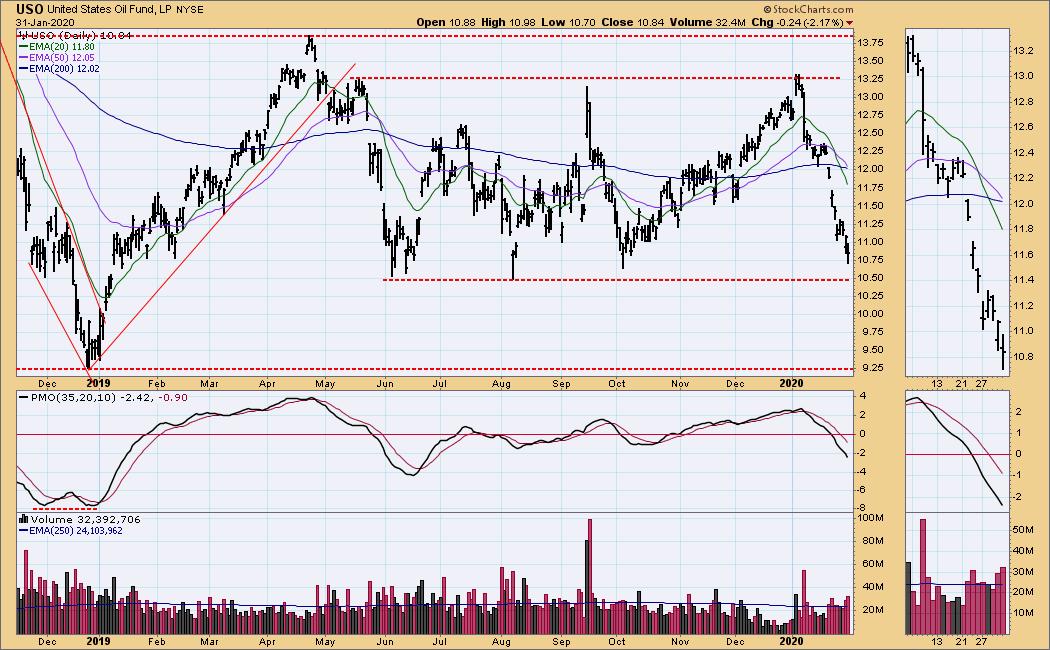Viewport: 1050px width, 650px height.
Task: Open the StockCharts.com copyright link
Action: point(809,9)
